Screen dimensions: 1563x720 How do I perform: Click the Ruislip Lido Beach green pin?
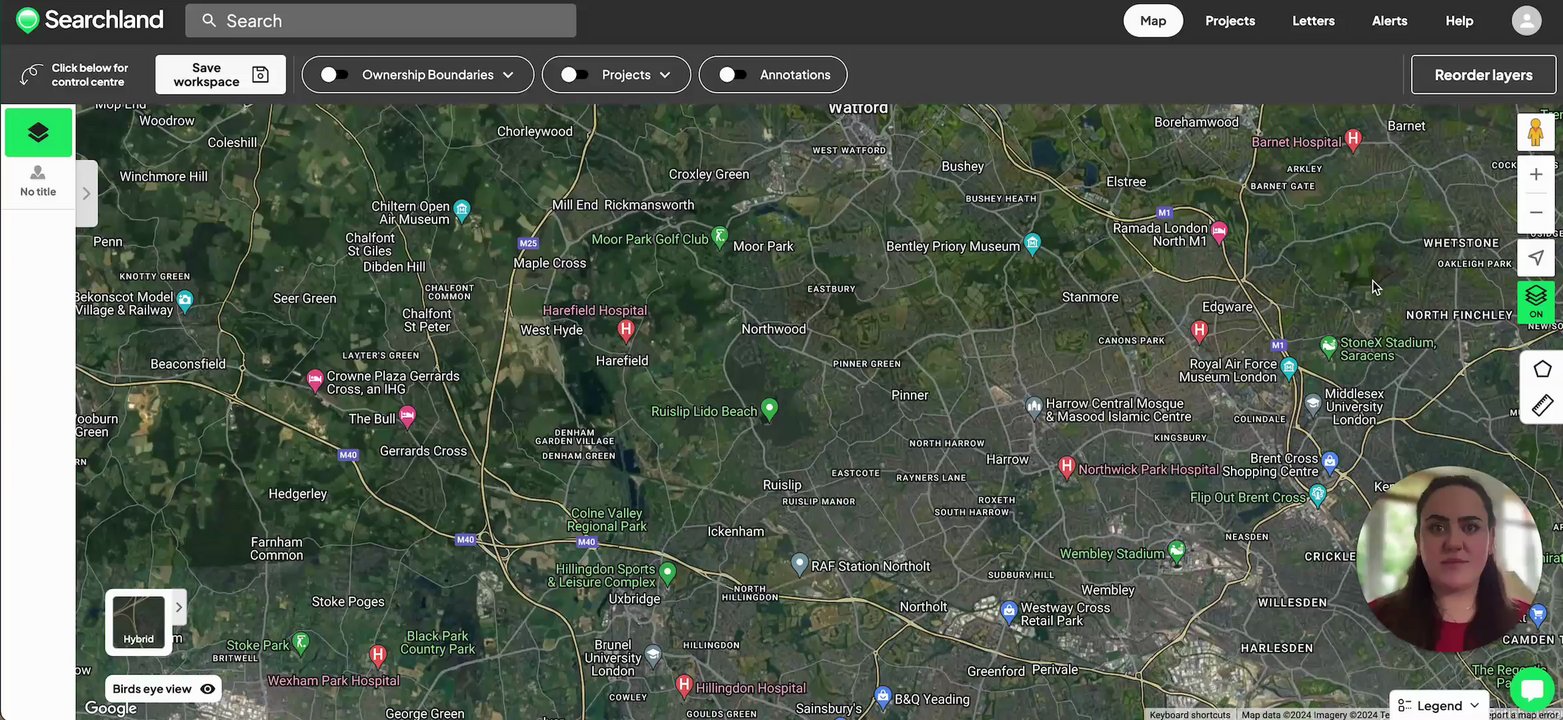click(769, 408)
